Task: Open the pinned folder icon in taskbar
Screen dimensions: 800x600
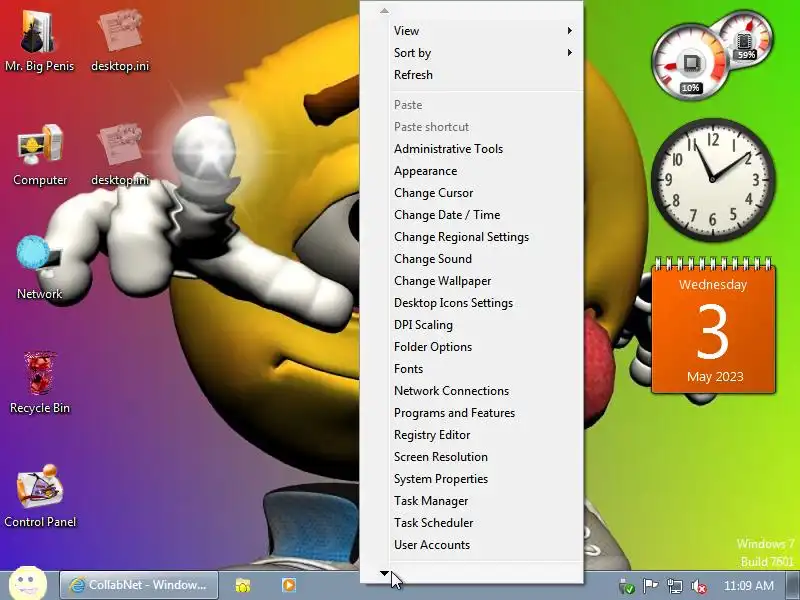Action: click(243, 585)
